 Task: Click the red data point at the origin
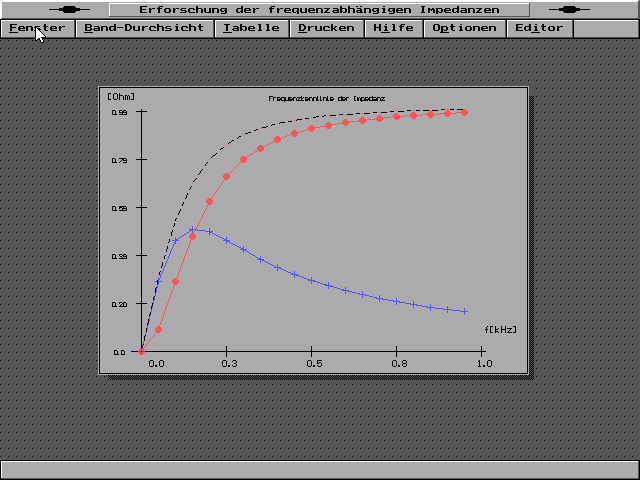click(x=142, y=351)
